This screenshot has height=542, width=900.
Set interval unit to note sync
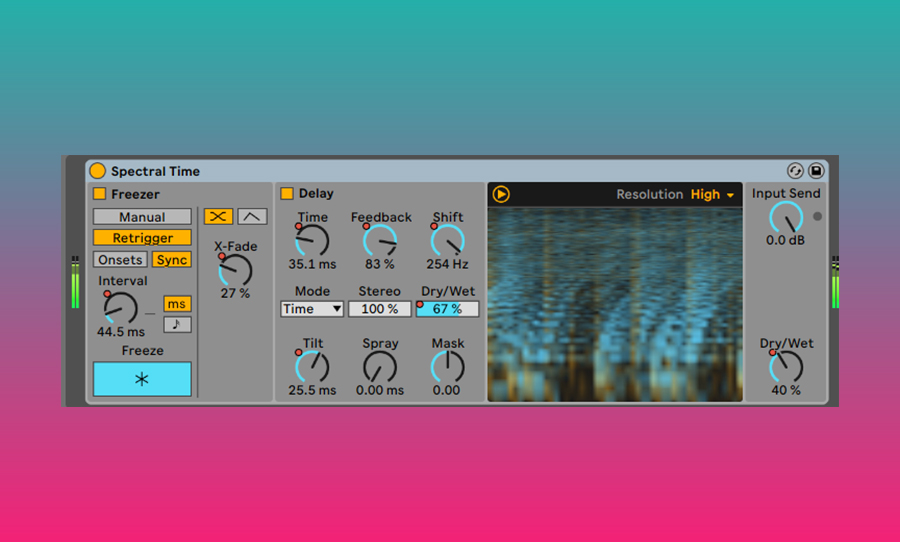(177, 324)
